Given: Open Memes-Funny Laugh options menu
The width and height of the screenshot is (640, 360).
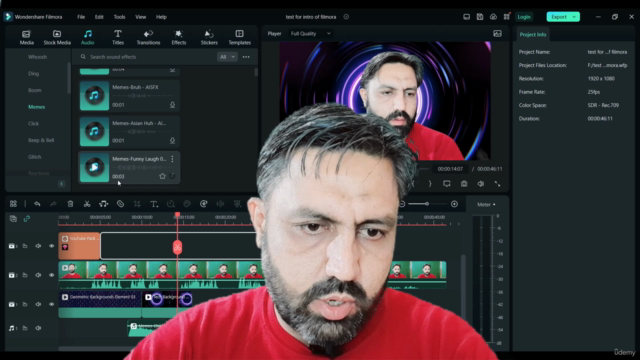Looking at the screenshot, I should [172, 159].
